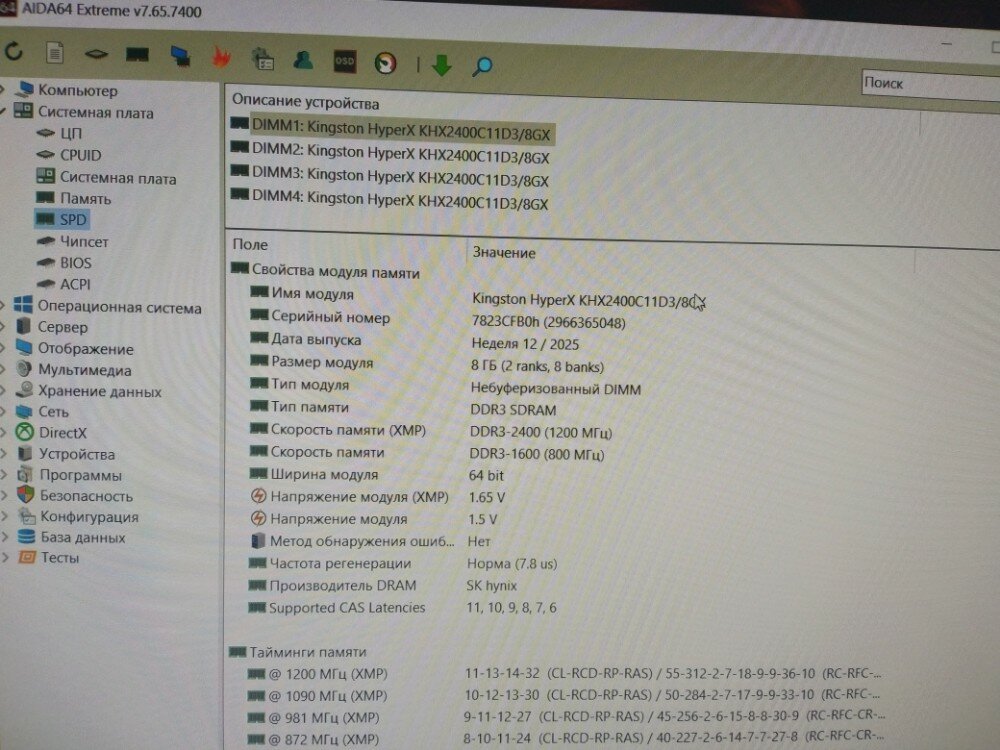The height and width of the screenshot is (750, 1000).
Task: Select the Размер модуля row
Action: [x=427, y=364]
